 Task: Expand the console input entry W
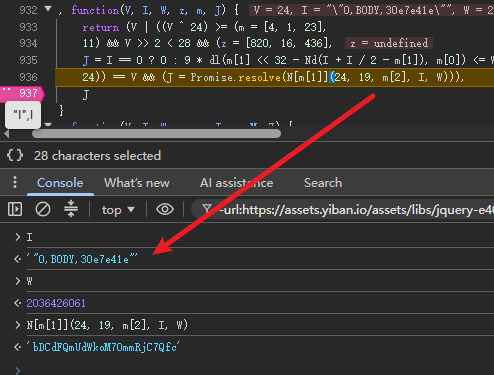(17, 281)
